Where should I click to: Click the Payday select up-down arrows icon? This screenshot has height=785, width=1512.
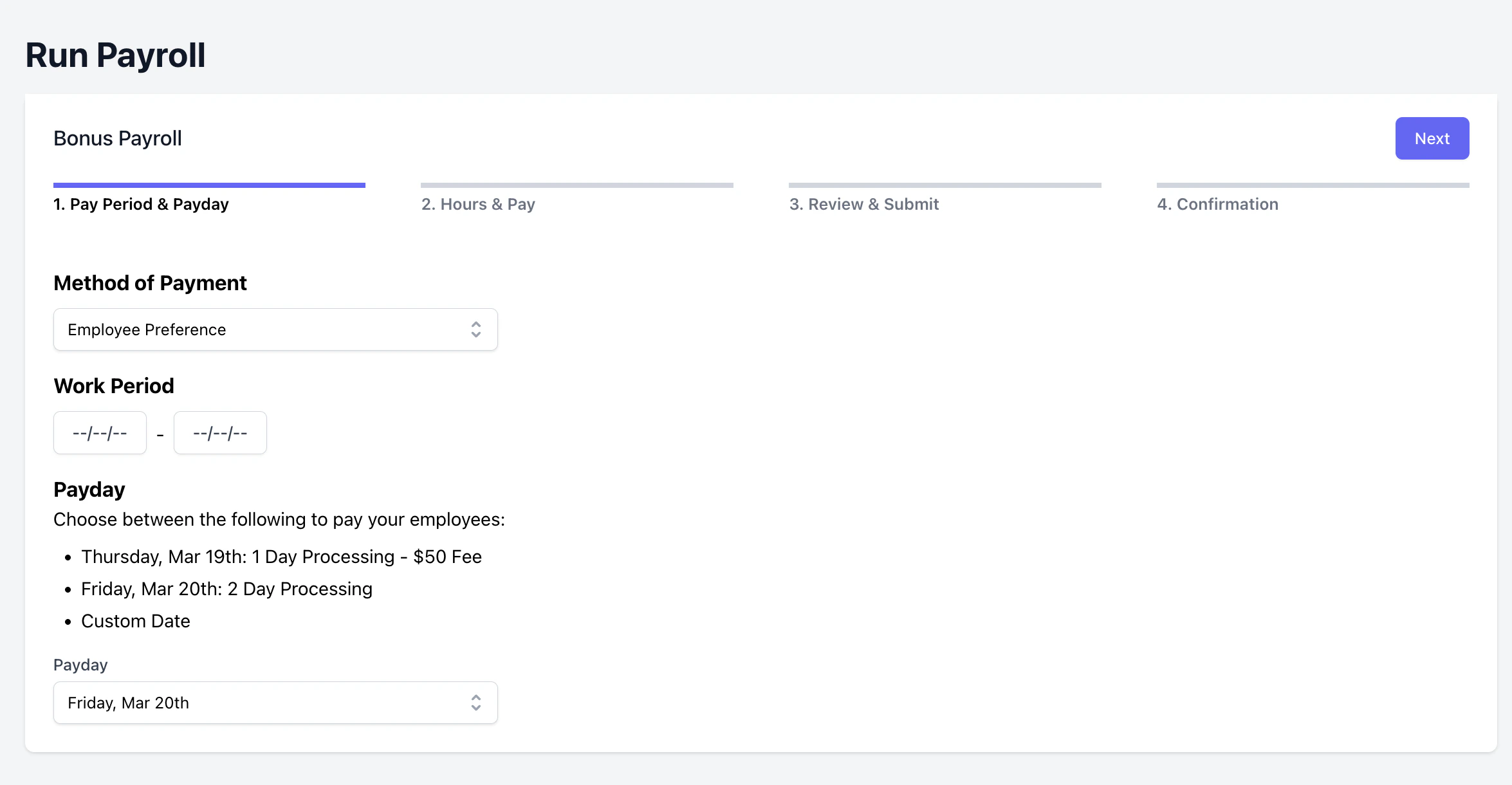coord(475,703)
